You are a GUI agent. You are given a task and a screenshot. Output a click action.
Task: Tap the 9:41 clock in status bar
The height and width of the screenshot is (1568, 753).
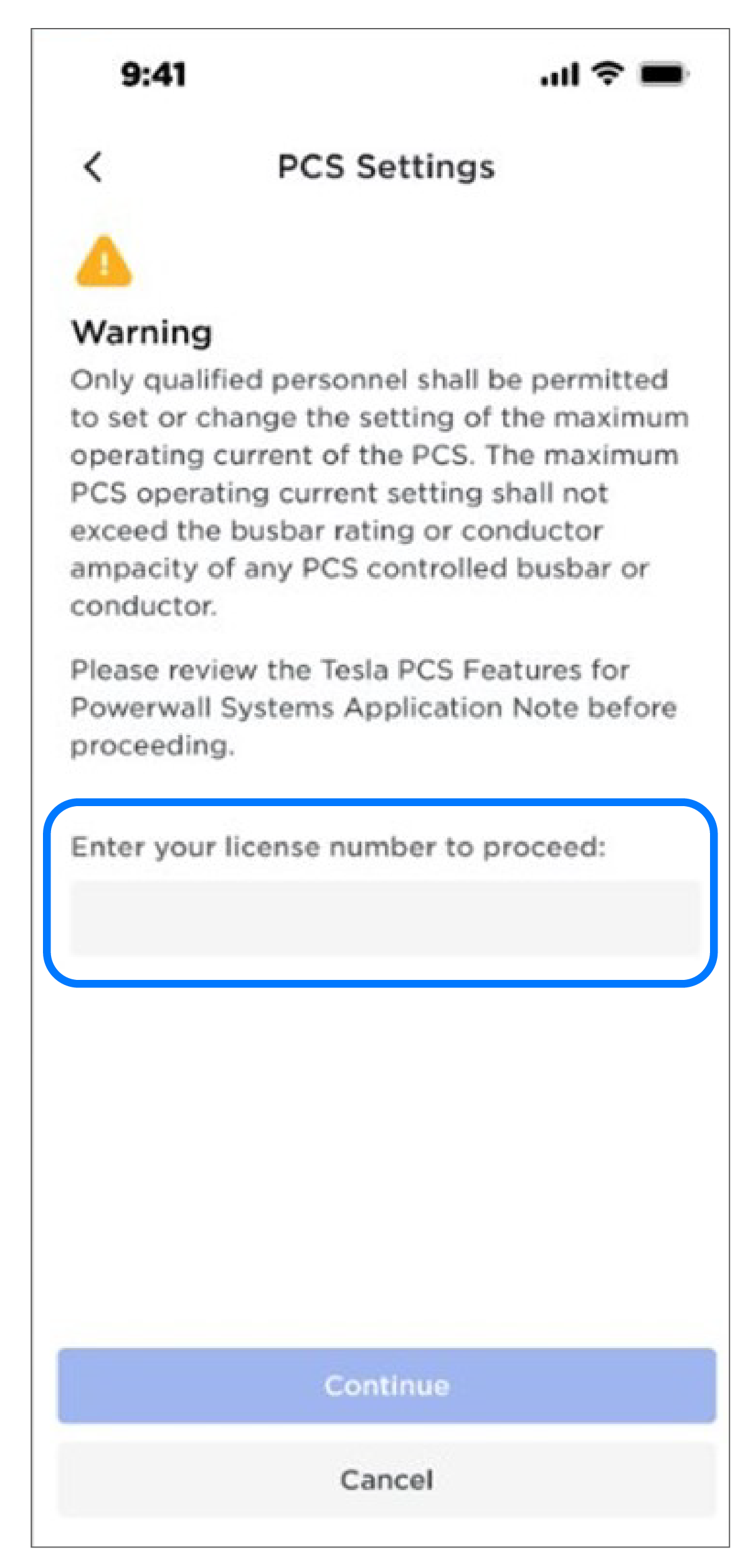coord(153,75)
